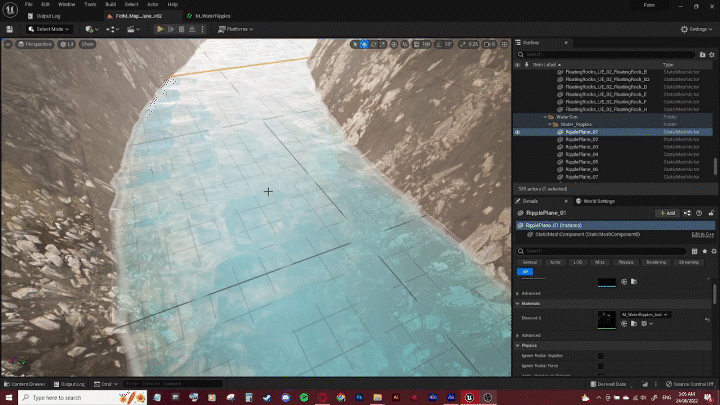The image size is (720, 405).
Task: Click the Edit in C++ link
Action: [703, 235]
